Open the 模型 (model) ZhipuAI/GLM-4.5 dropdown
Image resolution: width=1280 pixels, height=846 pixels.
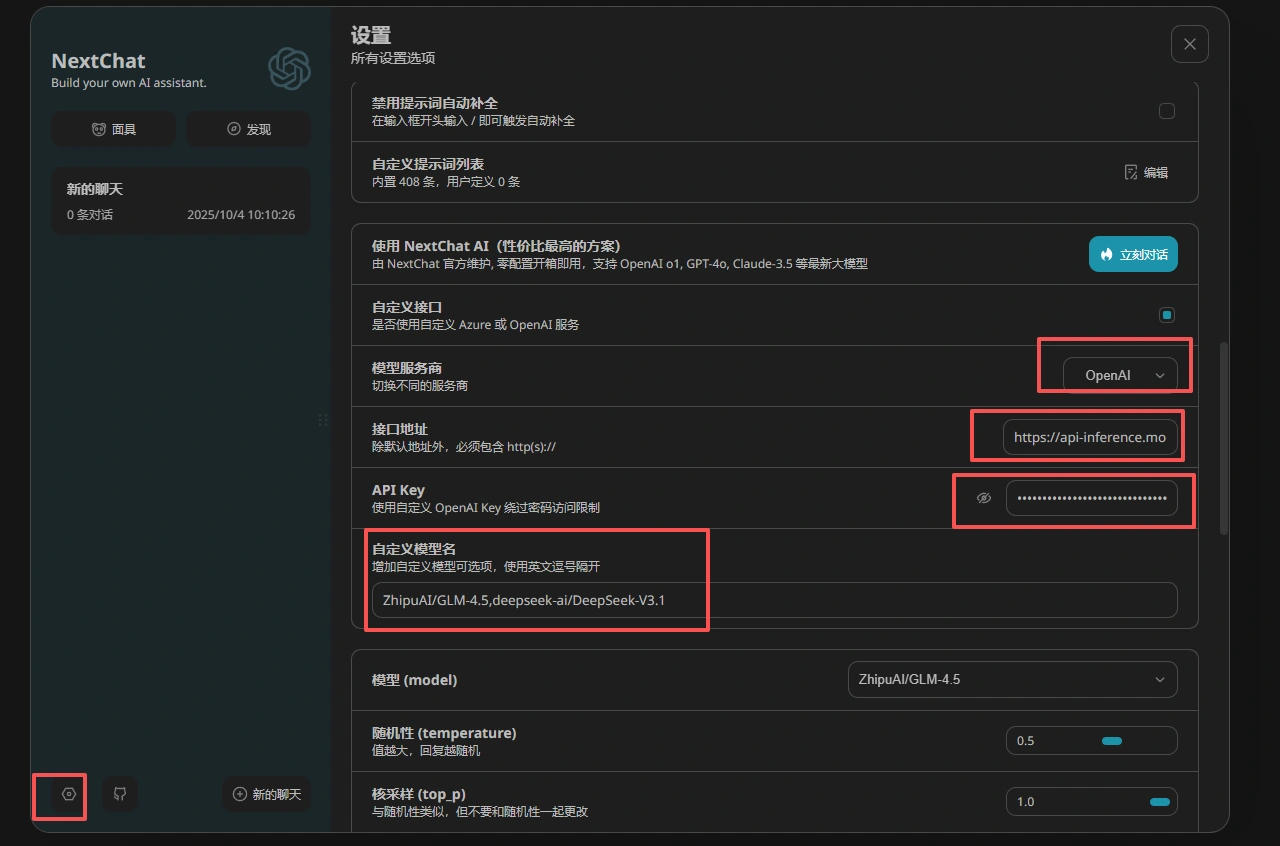coord(1011,679)
